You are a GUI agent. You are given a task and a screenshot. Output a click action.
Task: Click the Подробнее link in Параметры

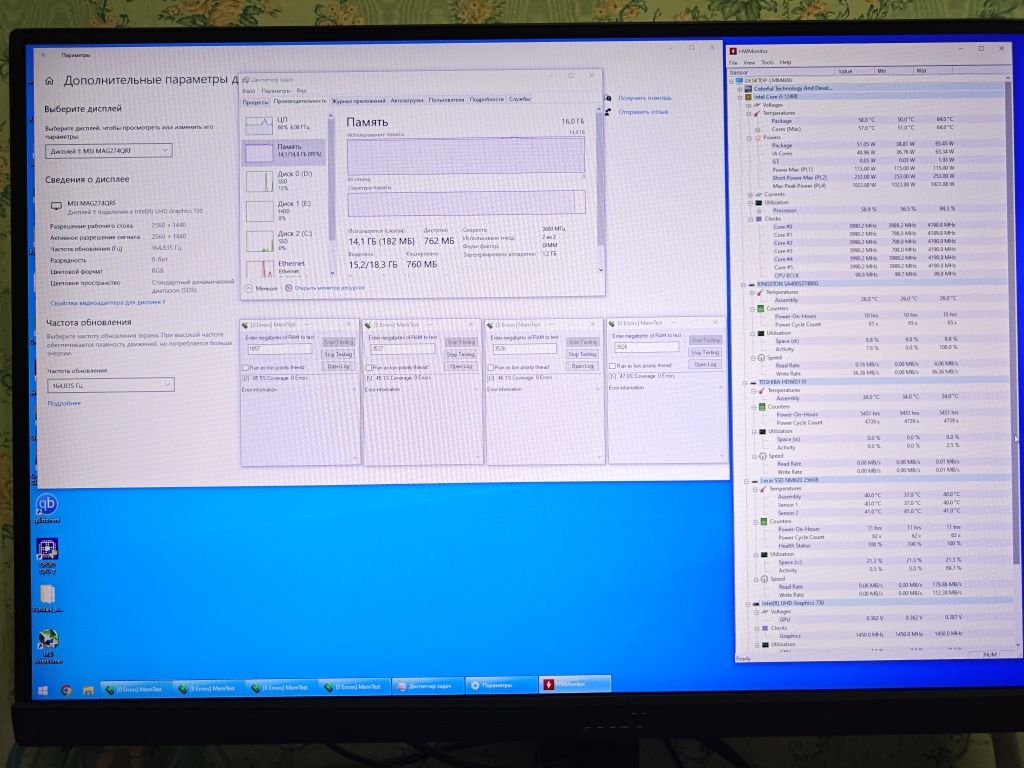[64, 404]
